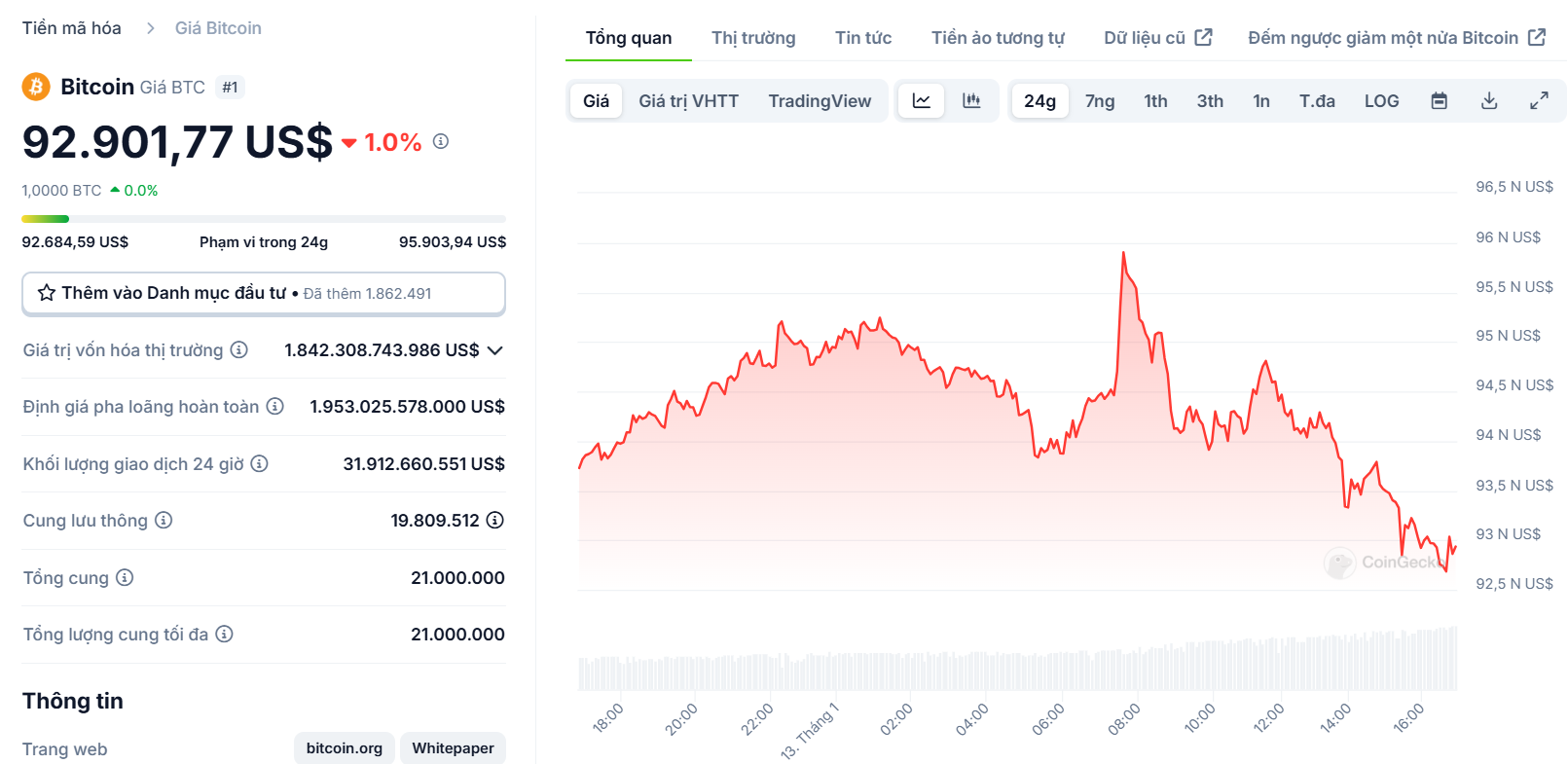This screenshot has height=764, width=1568.
Task: Show info for Tổng cung
Action: click(125, 577)
